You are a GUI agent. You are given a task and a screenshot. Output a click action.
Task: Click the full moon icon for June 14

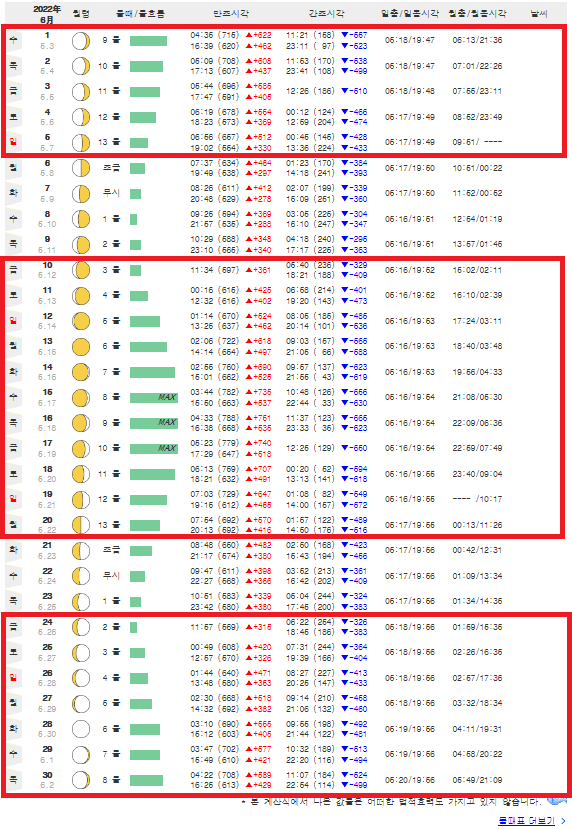pyautogui.click(x=81, y=372)
